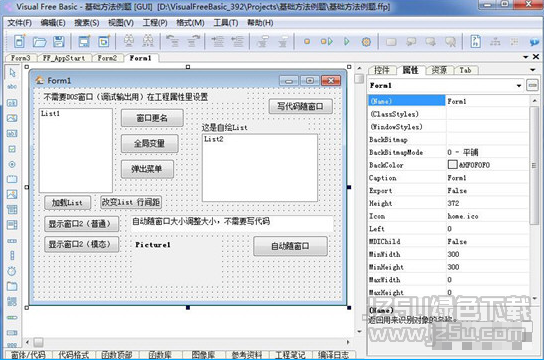
Task: Open the 搜索(S) menu
Action: pyautogui.click(x=87, y=23)
